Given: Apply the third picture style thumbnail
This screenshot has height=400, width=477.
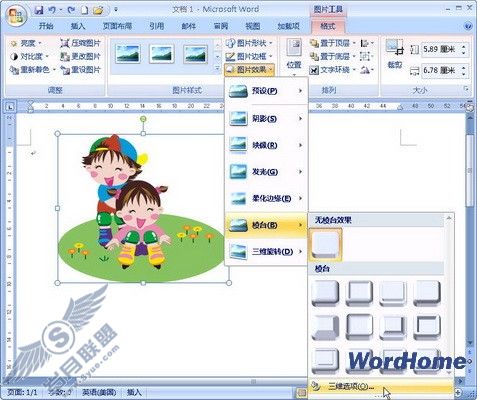Looking at the screenshot, I should [196, 54].
